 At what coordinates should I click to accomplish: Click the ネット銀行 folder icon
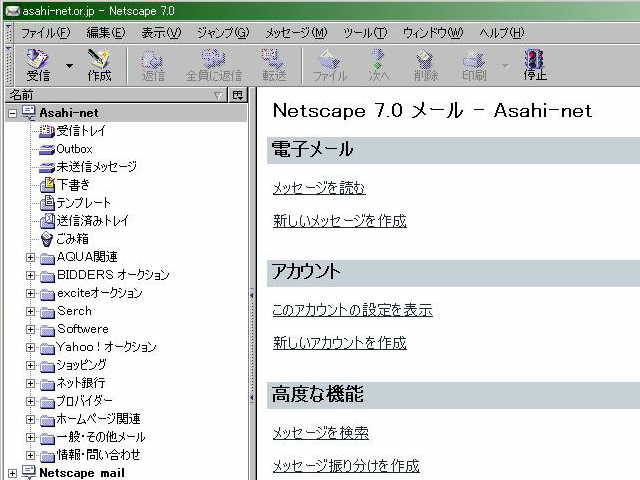click(x=47, y=384)
